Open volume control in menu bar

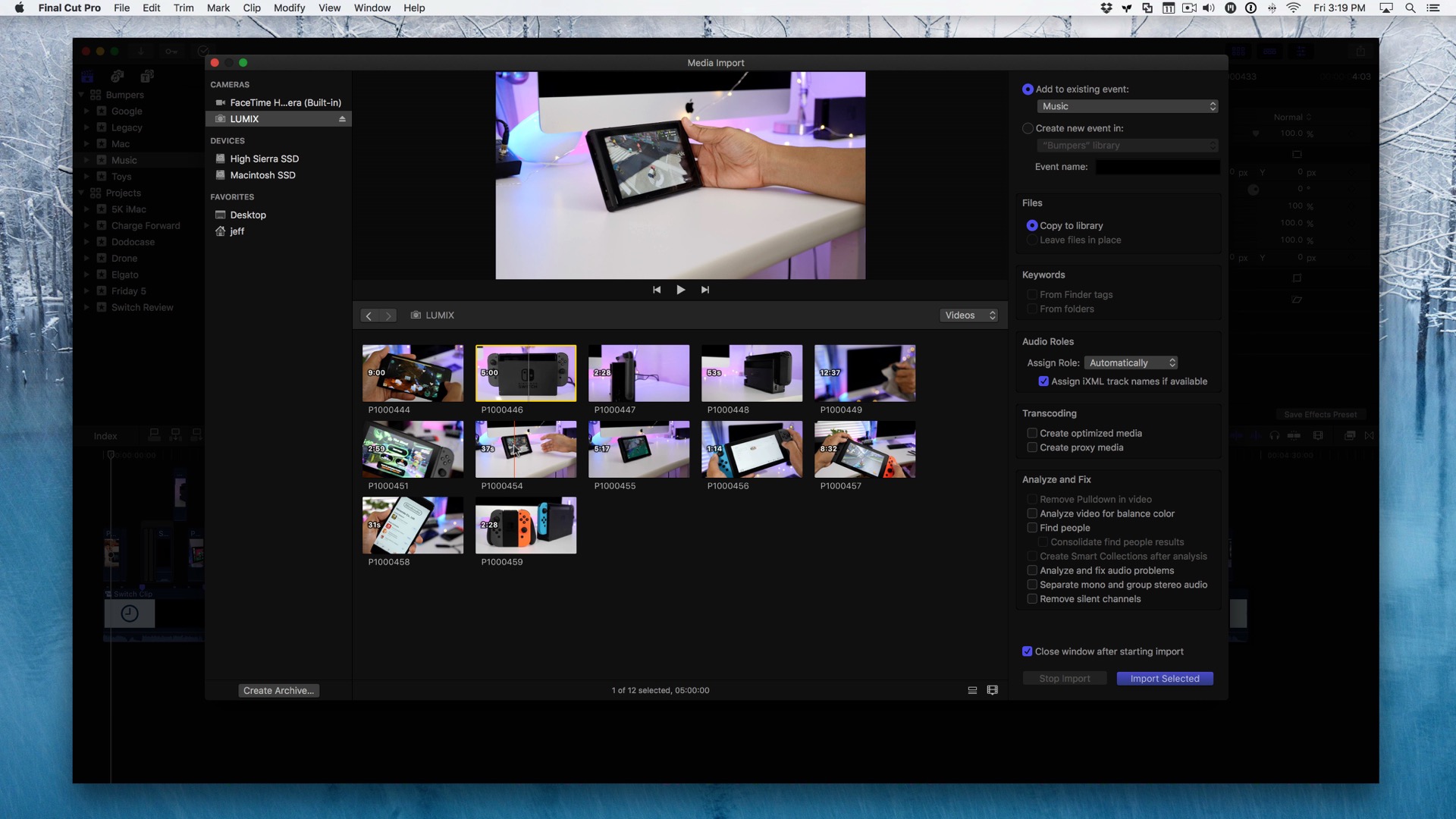click(x=1209, y=8)
